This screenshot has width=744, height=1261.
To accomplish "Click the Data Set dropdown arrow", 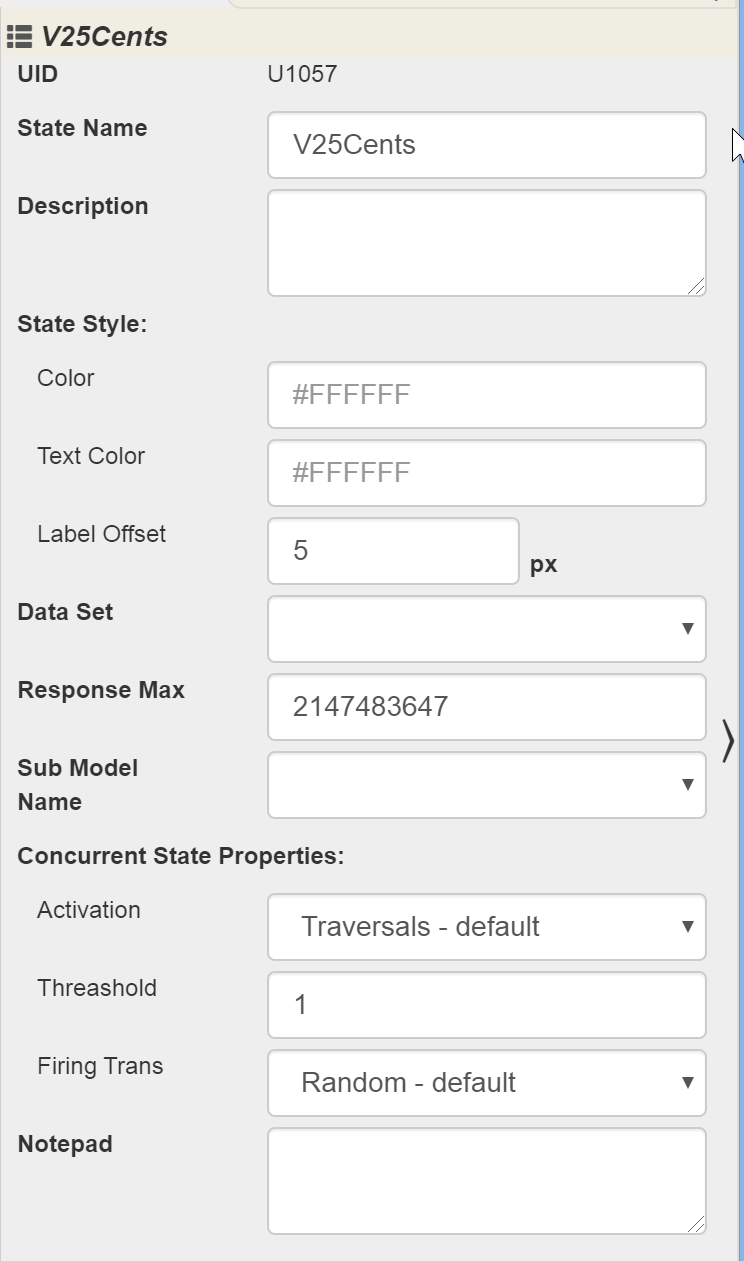I will click(687, 629).
